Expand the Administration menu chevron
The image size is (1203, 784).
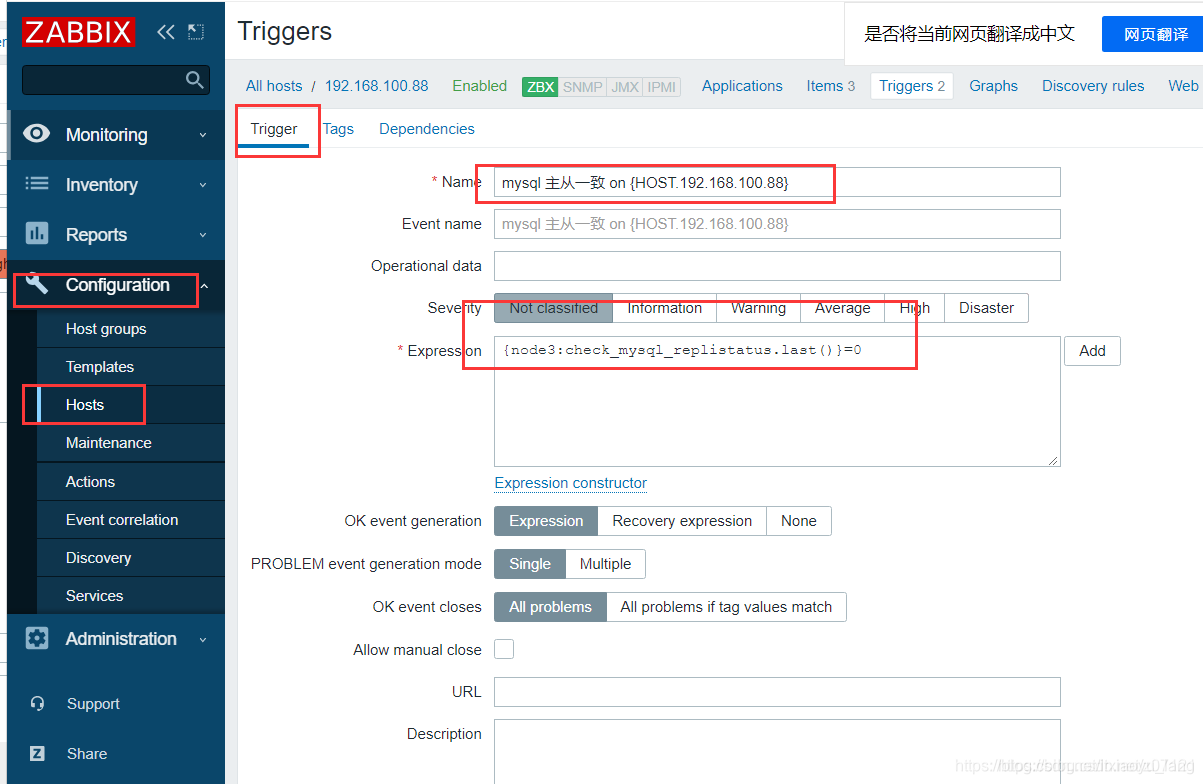tap(203, 639)
